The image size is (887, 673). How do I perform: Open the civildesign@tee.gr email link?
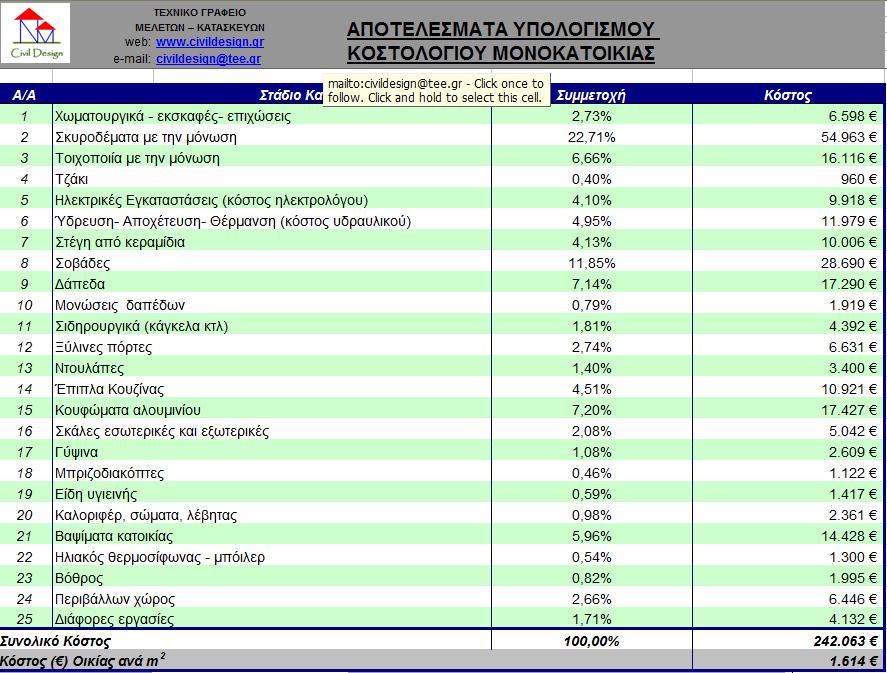point(209,59)
